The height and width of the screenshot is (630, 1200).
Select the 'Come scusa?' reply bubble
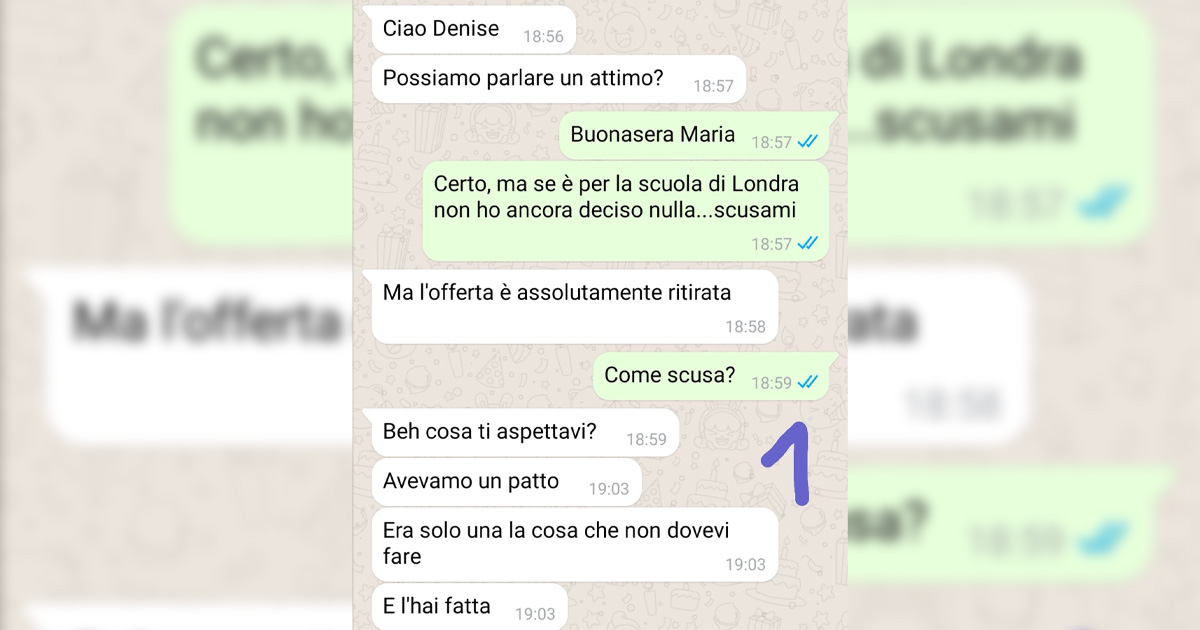711,376
